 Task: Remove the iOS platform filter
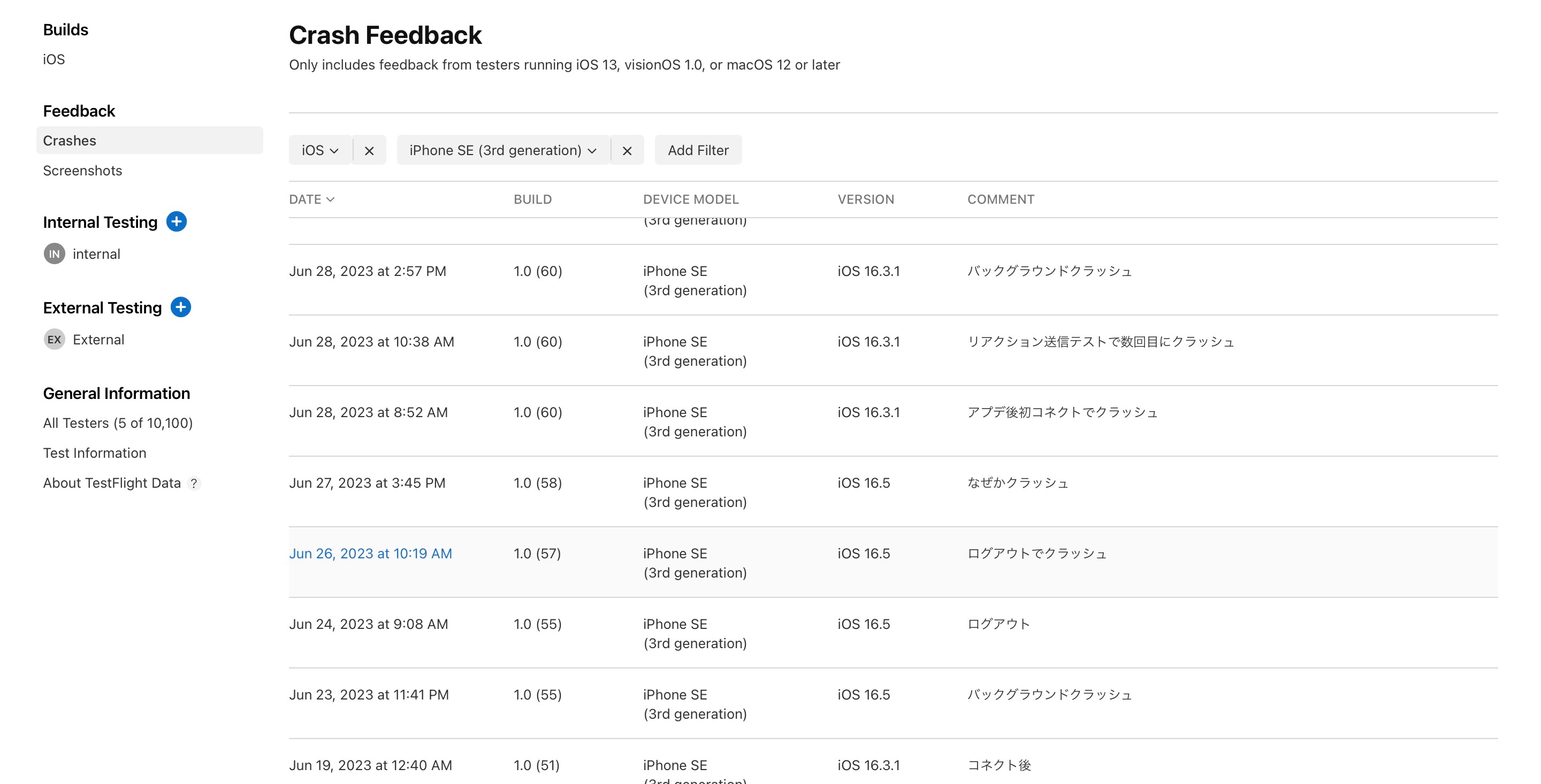click(369, 151)
